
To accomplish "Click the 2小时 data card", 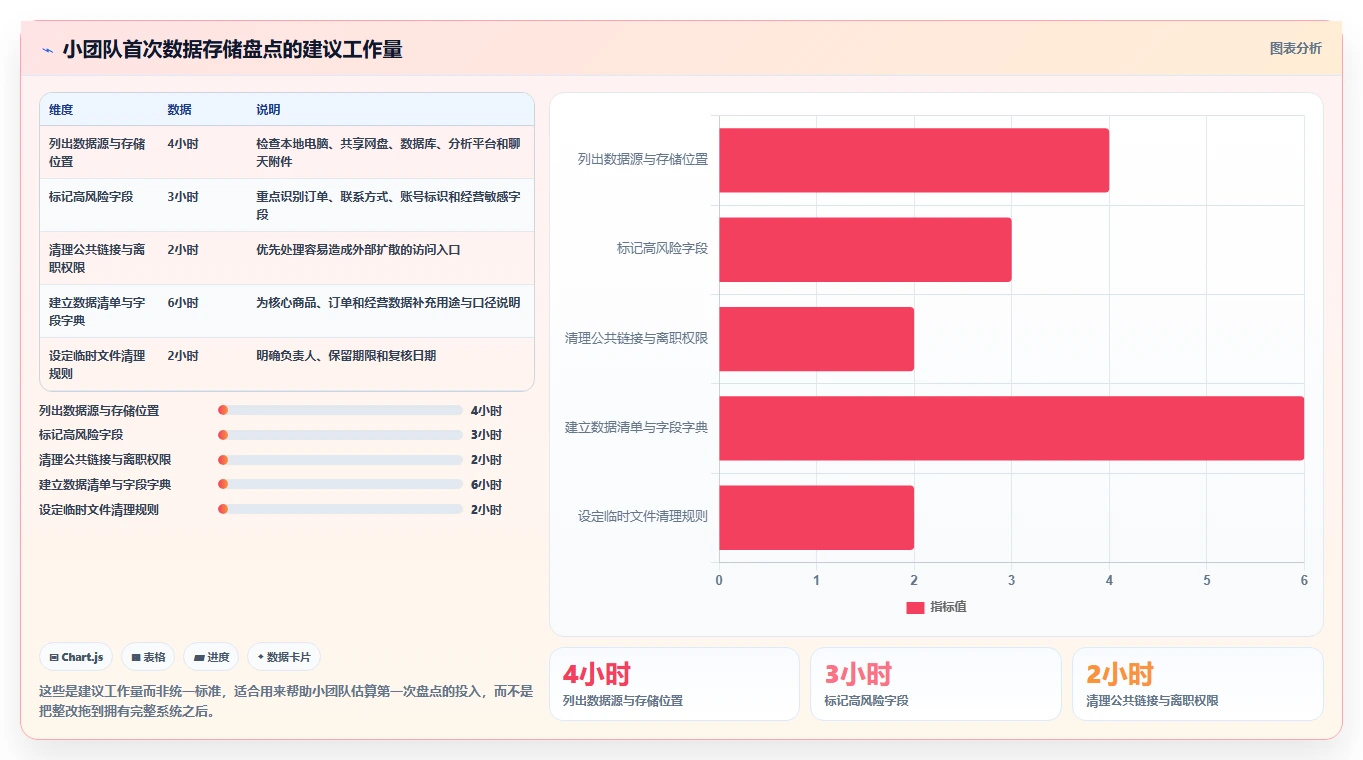I will [x=1198, y=684].
